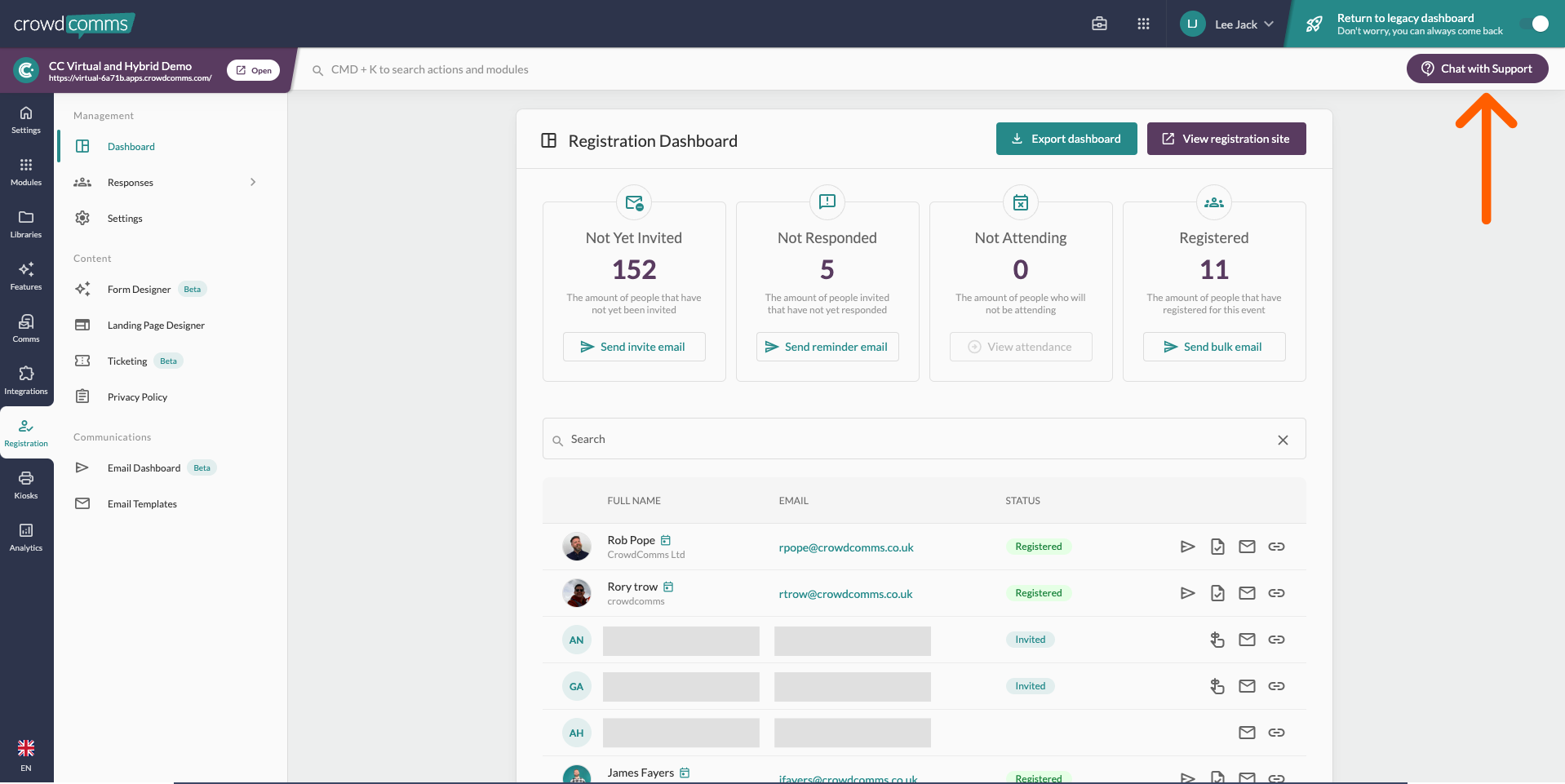
Task: Click the attendee Search field
Action: pyautogui.click(x=914, y=440)
